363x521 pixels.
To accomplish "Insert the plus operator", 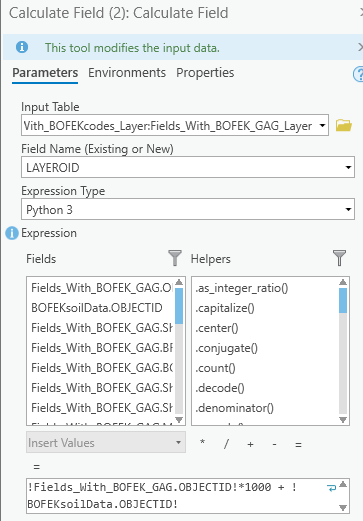I will click(x=250, y=444).
